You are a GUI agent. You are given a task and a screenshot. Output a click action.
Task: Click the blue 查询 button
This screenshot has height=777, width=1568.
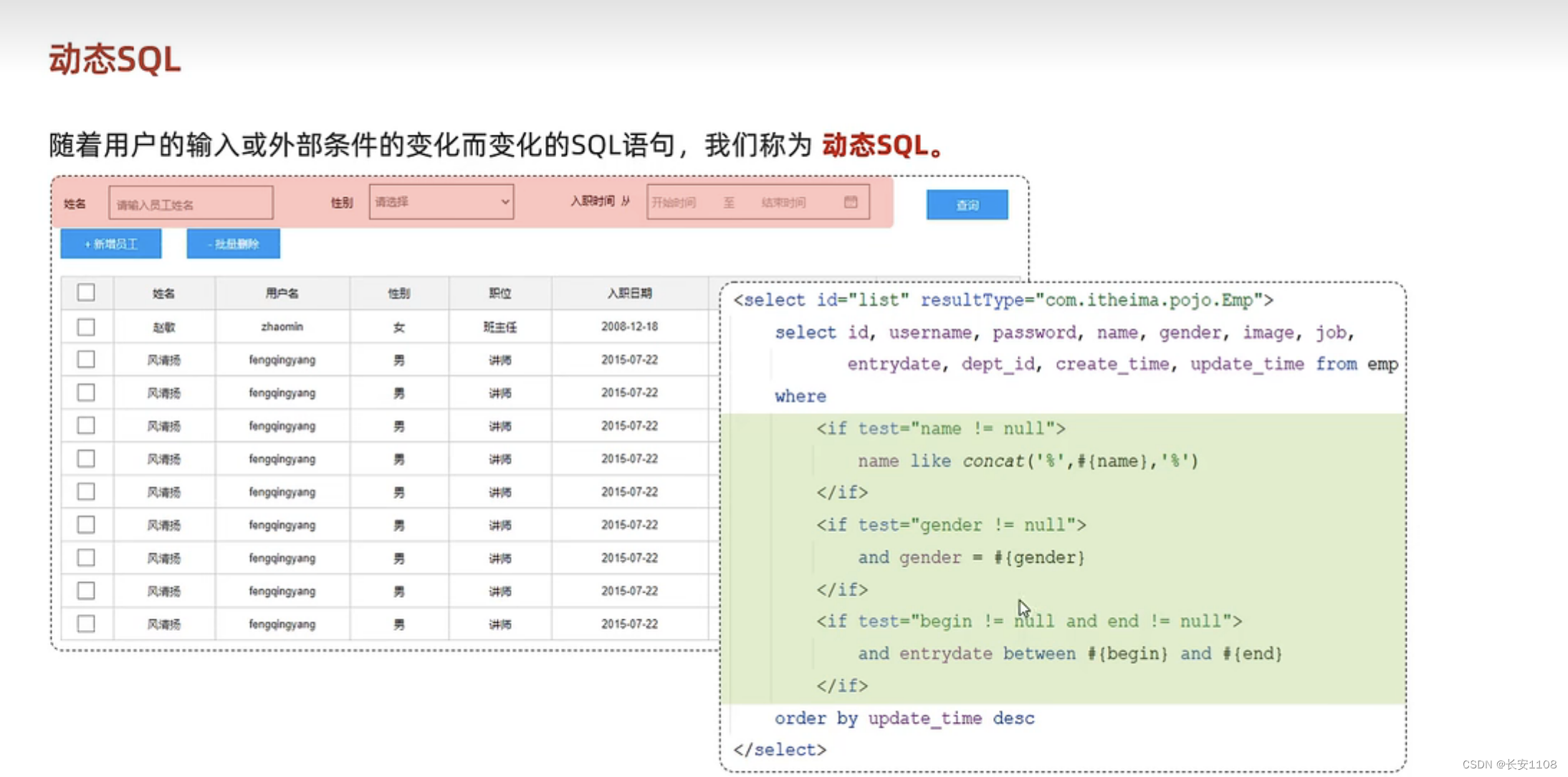(967, 205)
